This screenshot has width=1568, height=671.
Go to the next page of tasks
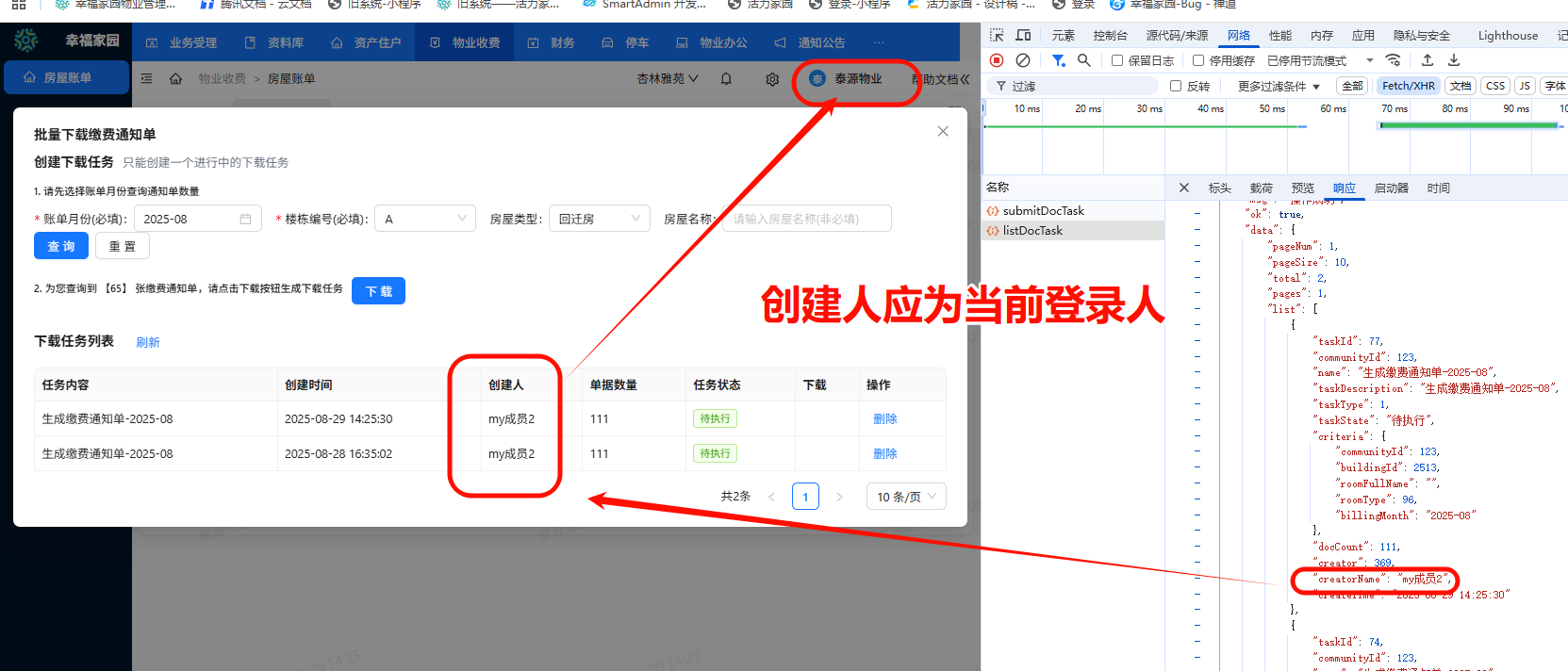[x=839, y=497]
